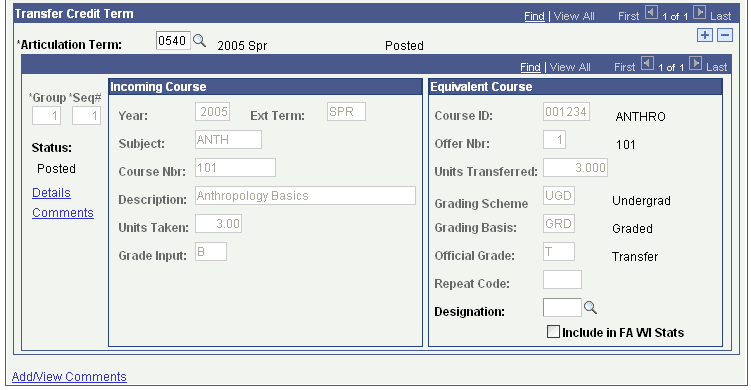The width and height of the screenshot is (751, 390).
Task: Click the Grade Input field B
Action: coord(211,252)
